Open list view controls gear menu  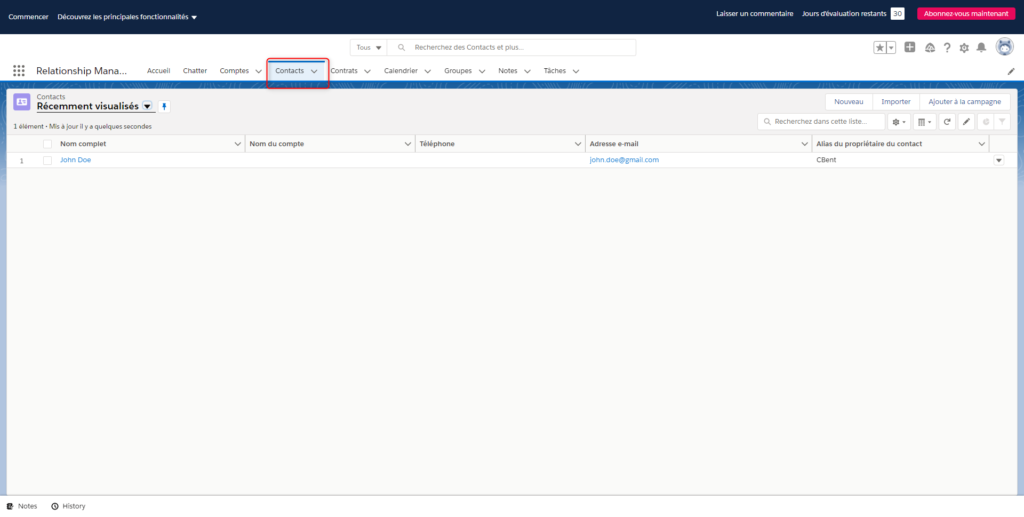[x=899, y=122]
